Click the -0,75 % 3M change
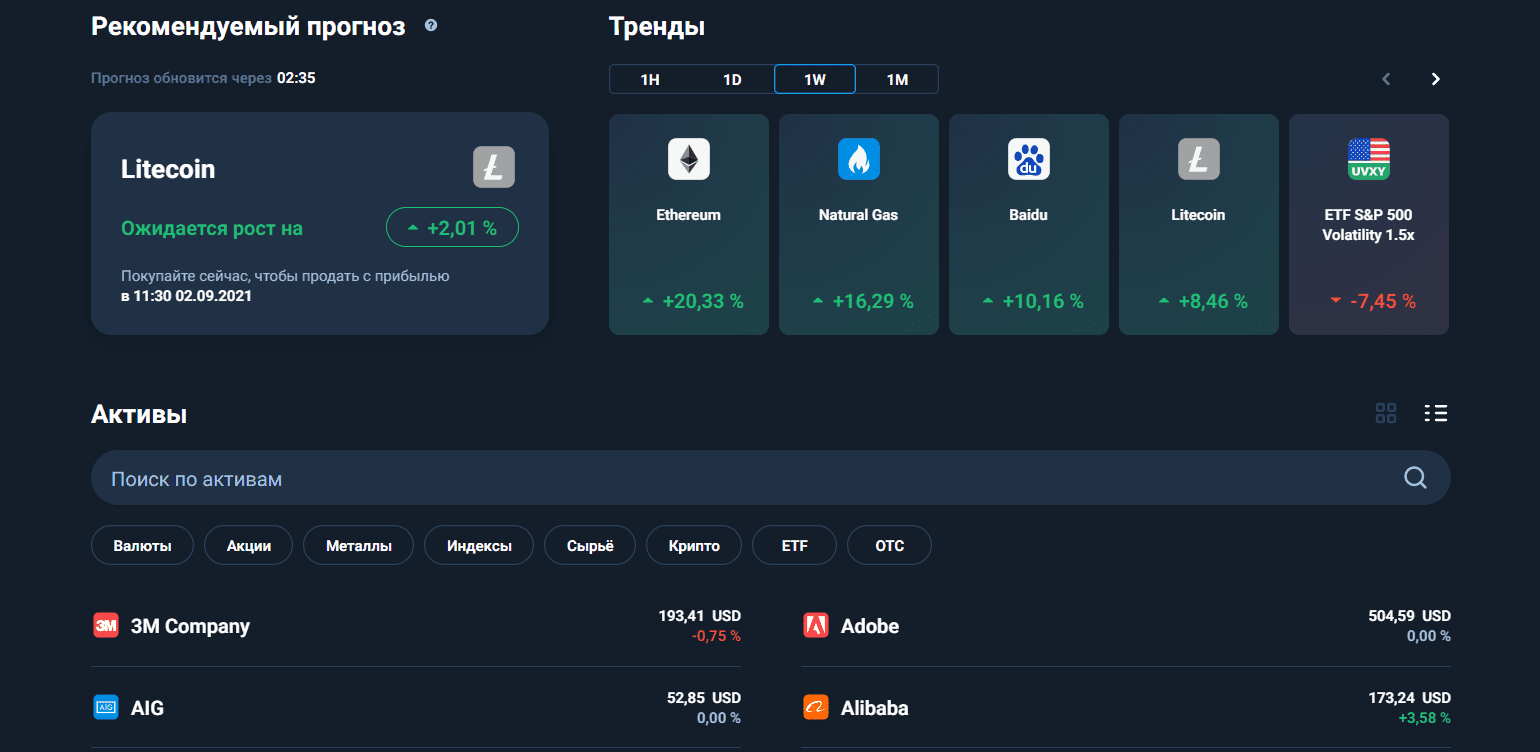Viewport: 1540px width, 752px height. coord(716,636)
